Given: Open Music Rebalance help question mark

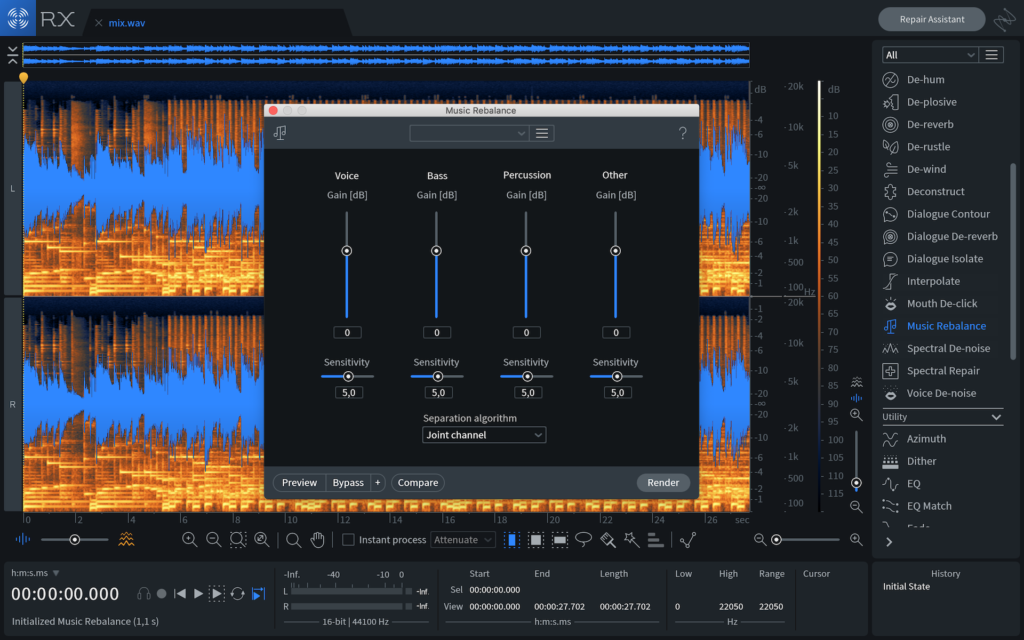Looking at the screenshot, I should [x=683, y=133].
